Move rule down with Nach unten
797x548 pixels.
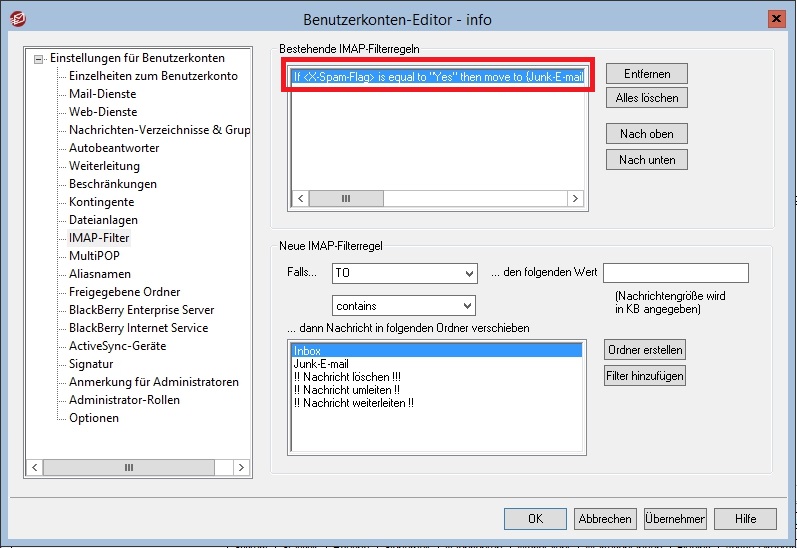646,160
